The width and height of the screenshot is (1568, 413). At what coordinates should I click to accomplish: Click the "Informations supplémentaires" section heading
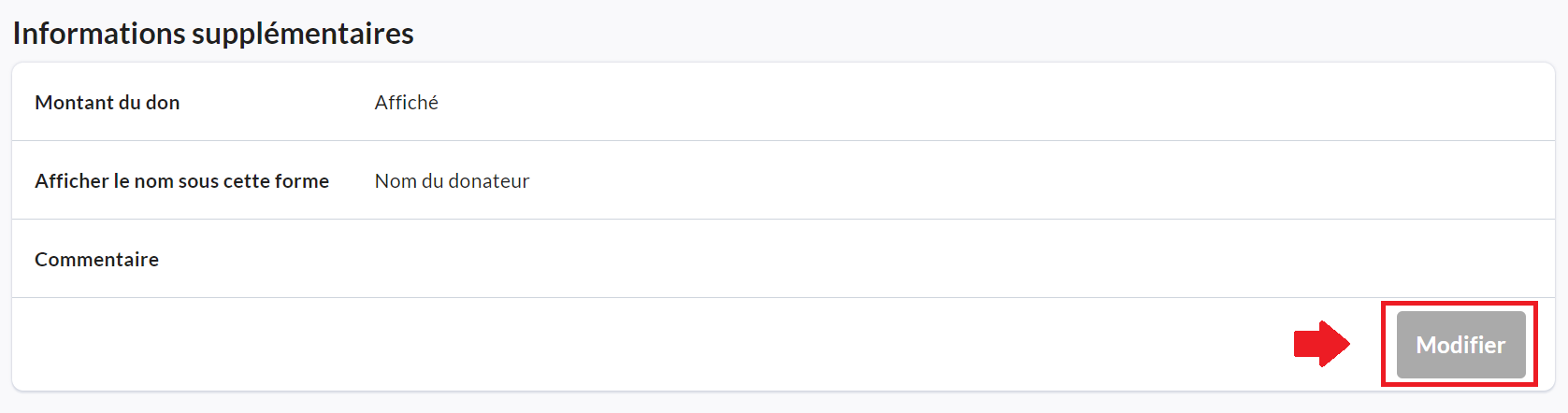tap(212, 34)
